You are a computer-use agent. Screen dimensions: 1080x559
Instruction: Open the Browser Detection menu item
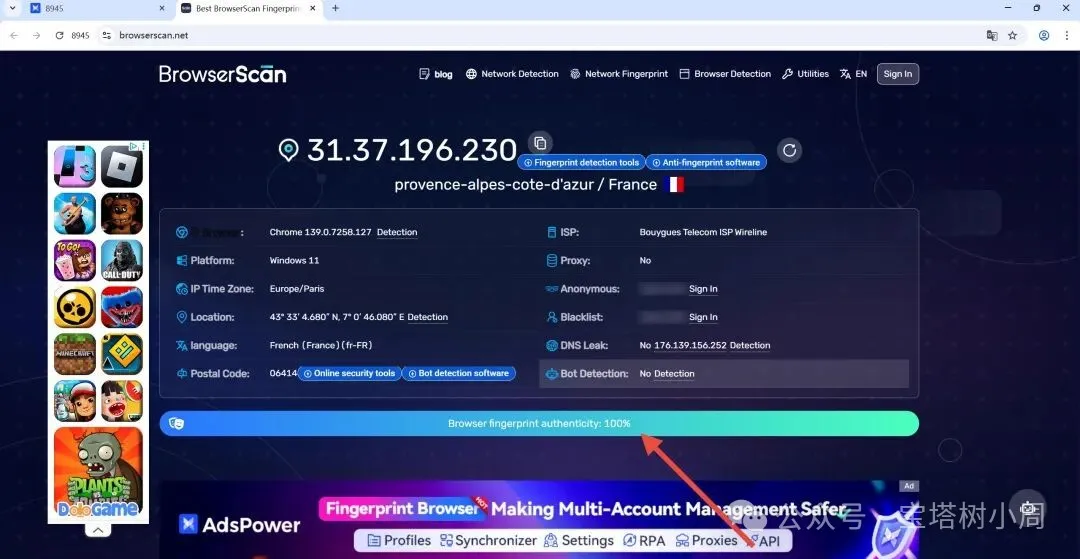725,74
